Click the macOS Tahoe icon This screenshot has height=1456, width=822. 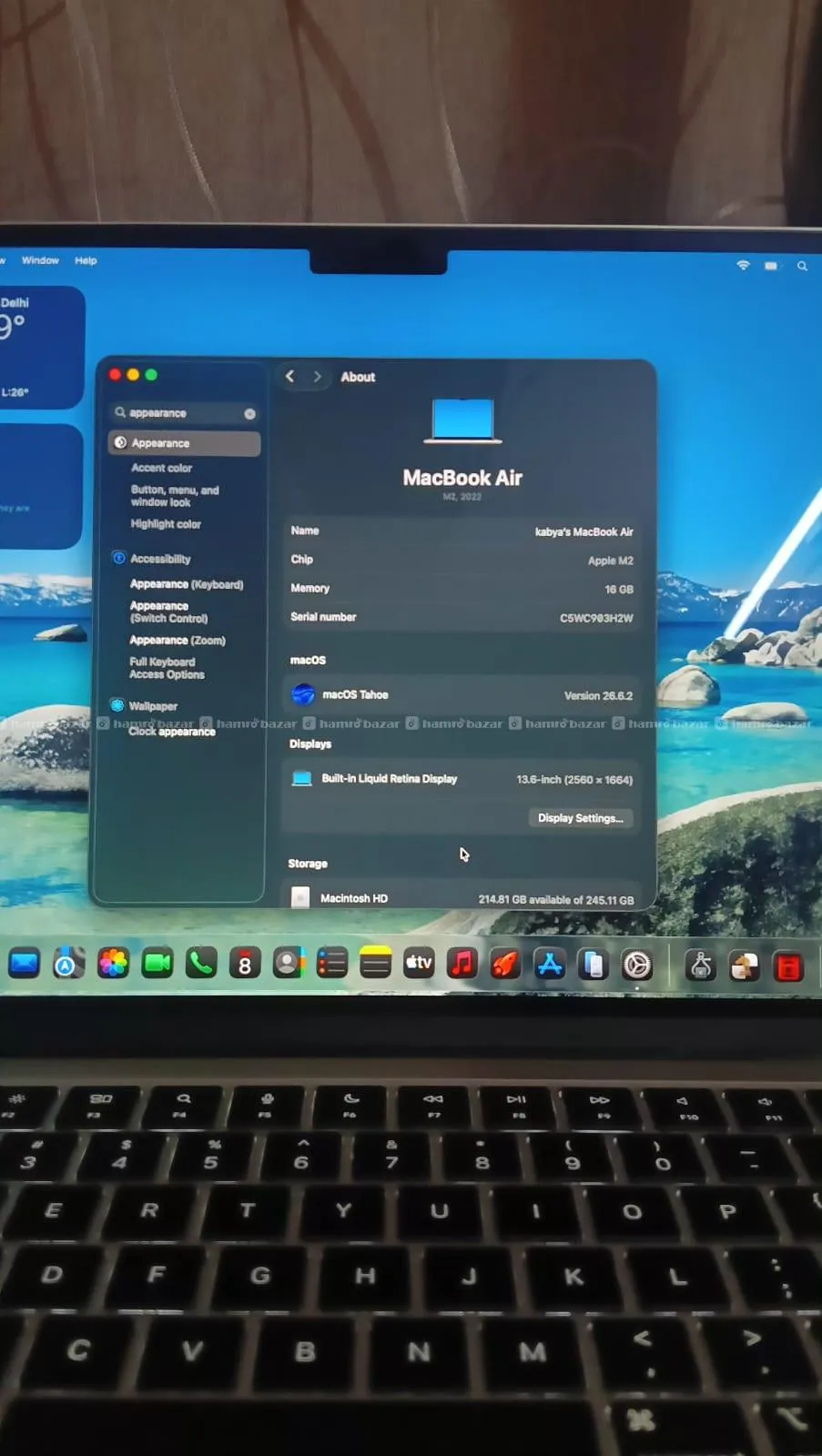(x=303, y=694)
